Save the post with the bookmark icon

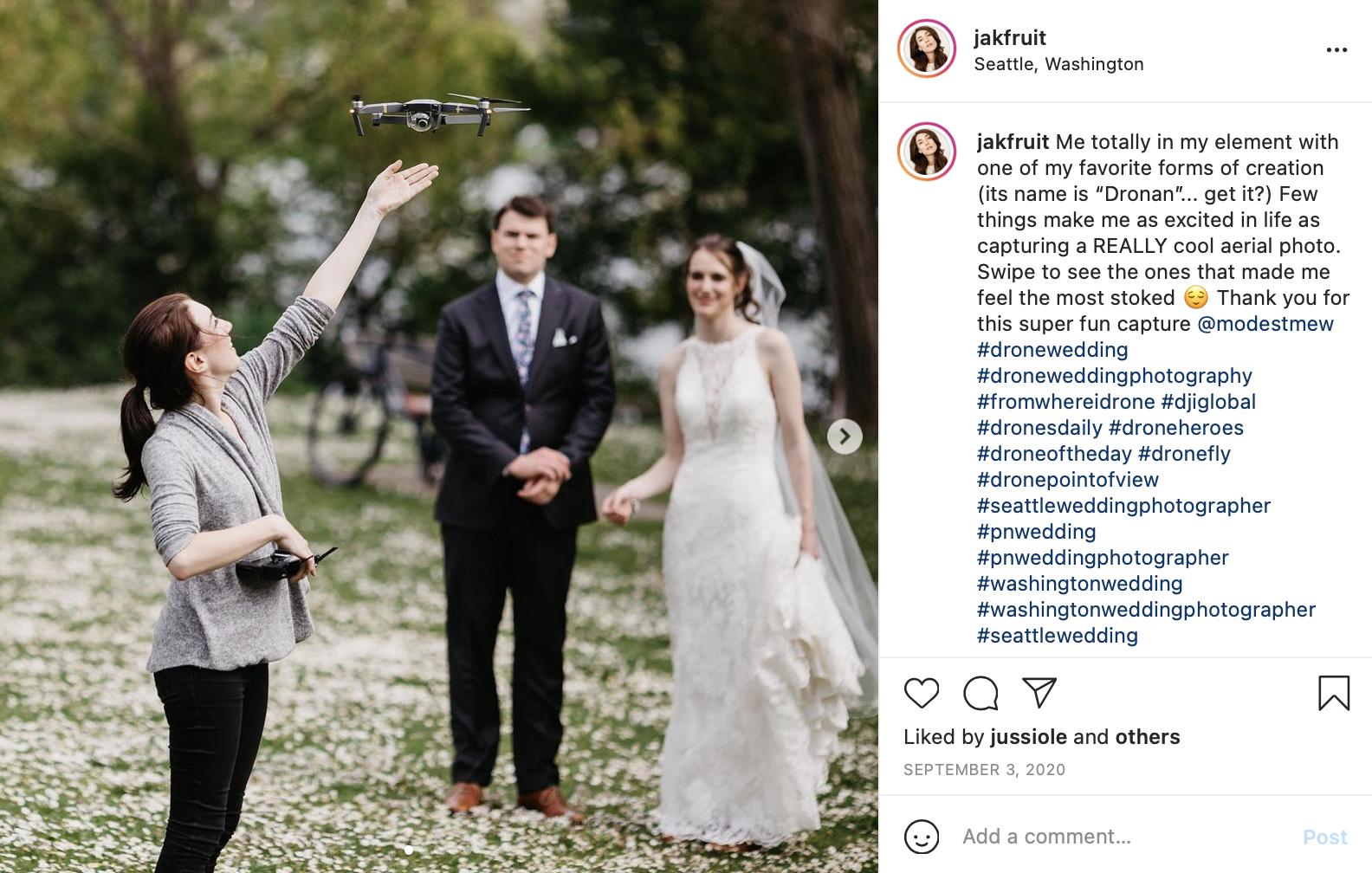[1334, 693]
